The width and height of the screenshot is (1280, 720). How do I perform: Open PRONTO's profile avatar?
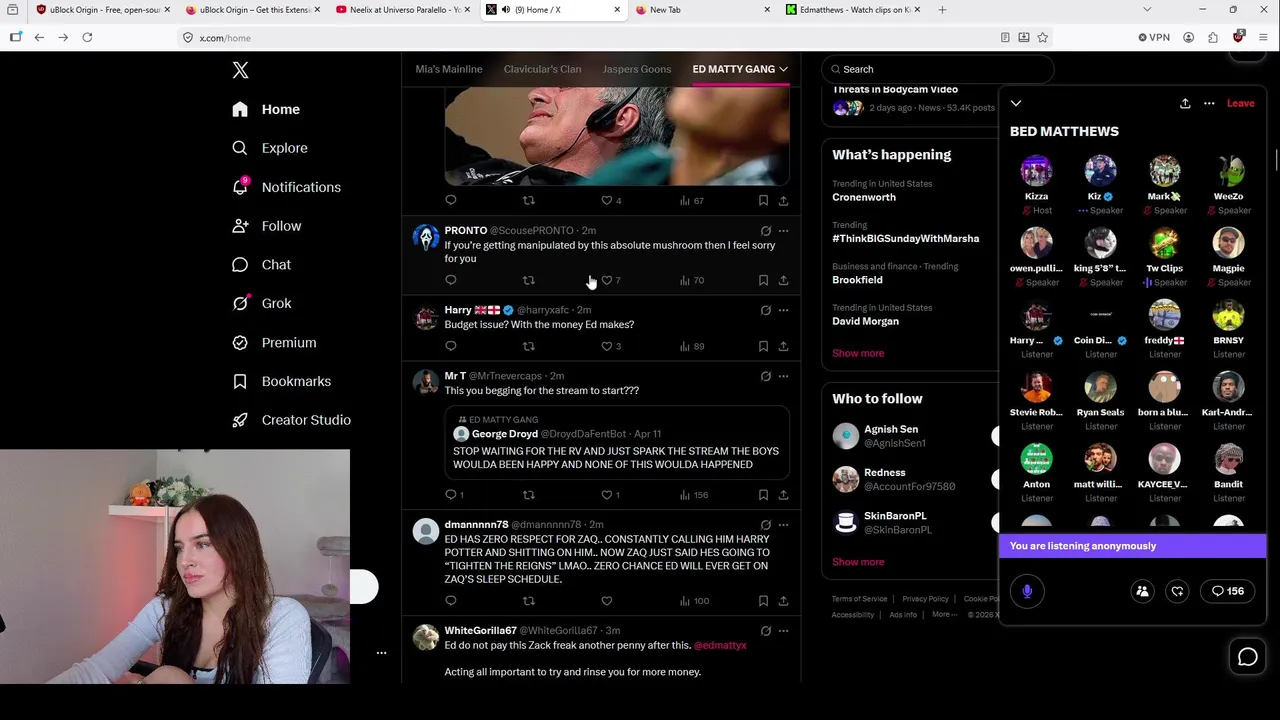[x=426, y=238]
